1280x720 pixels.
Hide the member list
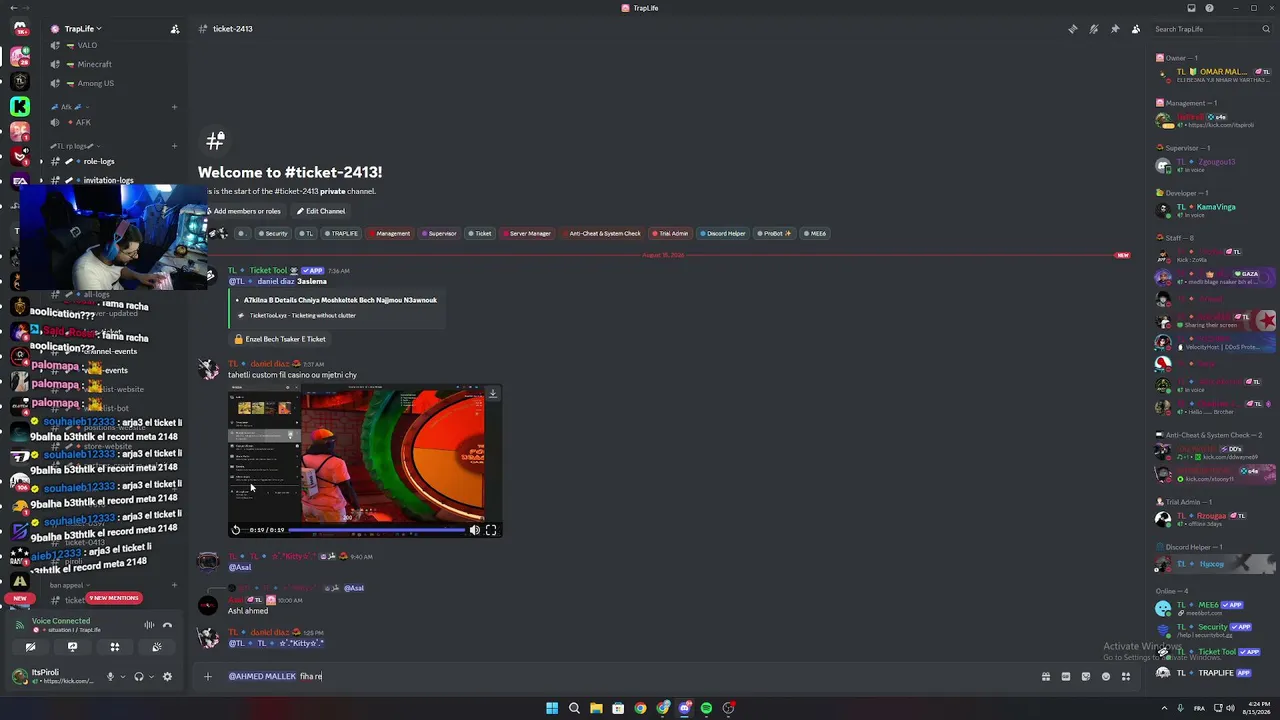[x=1136, y=29]
